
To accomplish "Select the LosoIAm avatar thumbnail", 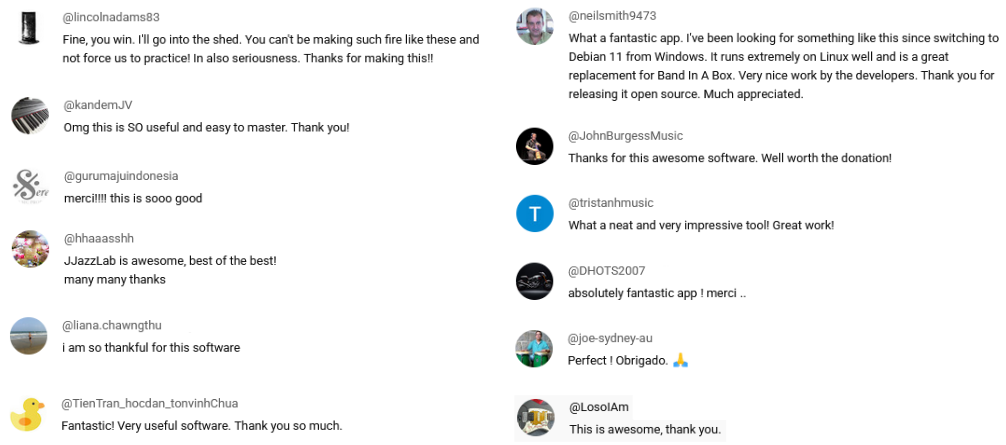I will pos(535,417).
